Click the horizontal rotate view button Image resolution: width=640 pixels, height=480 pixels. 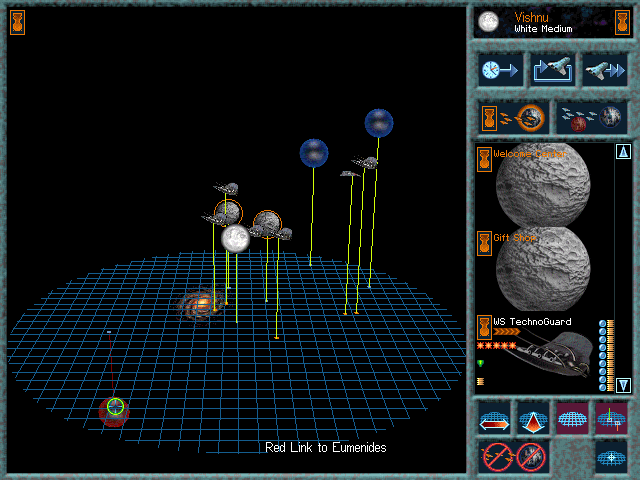coord(494,419)
